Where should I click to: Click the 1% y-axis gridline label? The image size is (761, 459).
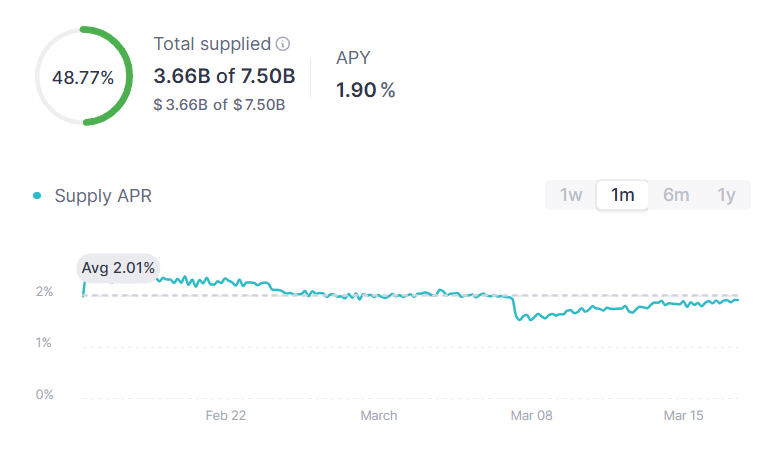click(44, 343)
